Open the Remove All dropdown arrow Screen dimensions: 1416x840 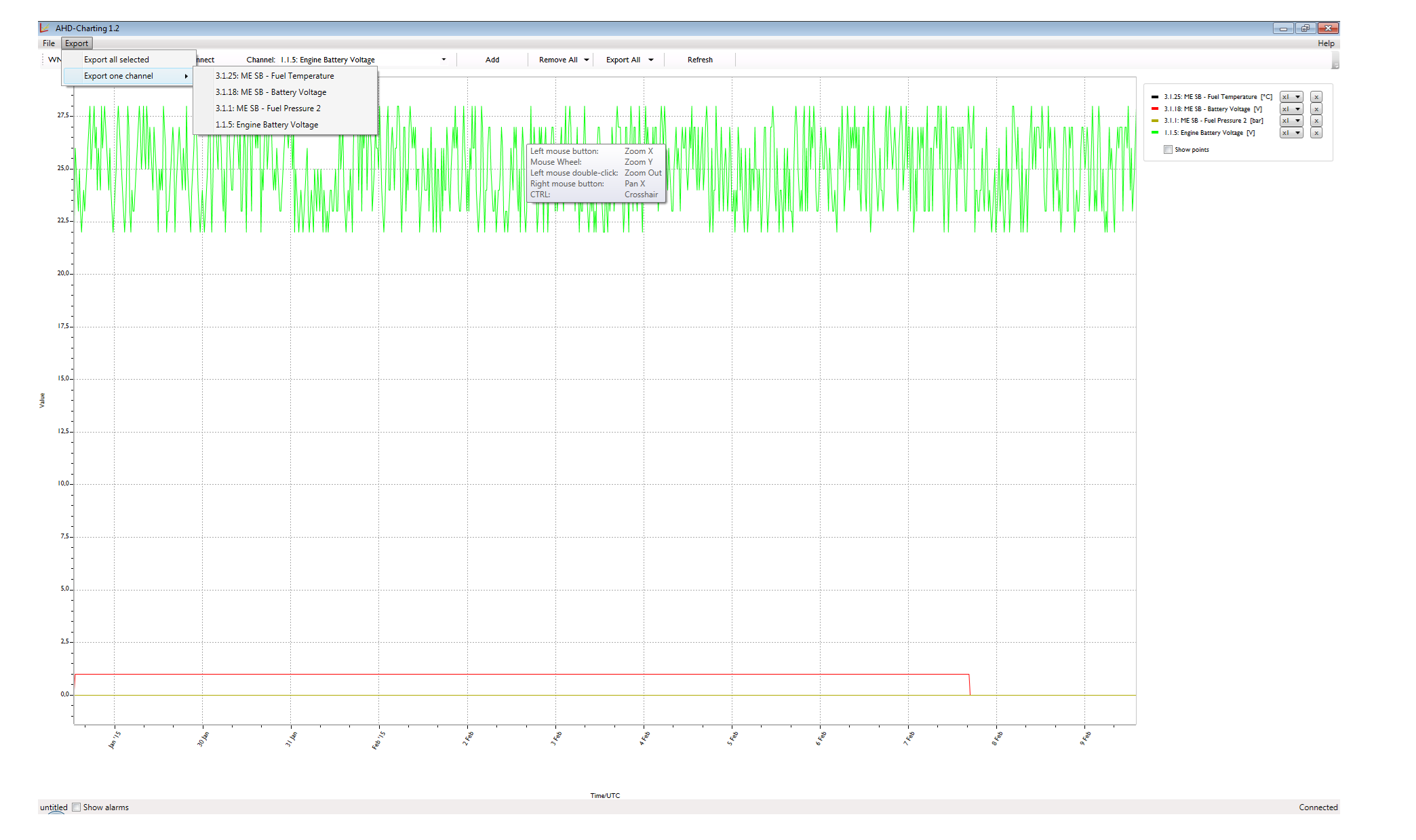tap(587, 60)
